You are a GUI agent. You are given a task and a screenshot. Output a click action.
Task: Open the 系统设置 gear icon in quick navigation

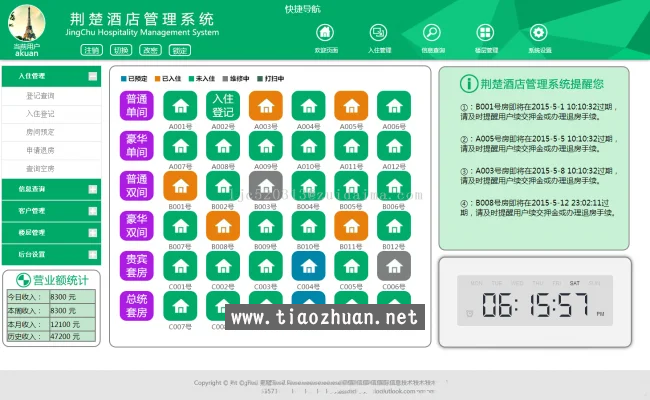pyautogui.click(x=538, y=32)
